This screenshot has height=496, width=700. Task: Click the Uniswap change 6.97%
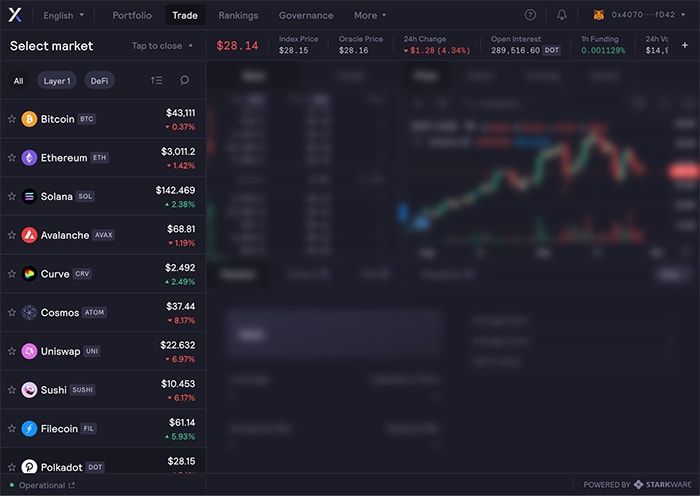pos(180,359)
